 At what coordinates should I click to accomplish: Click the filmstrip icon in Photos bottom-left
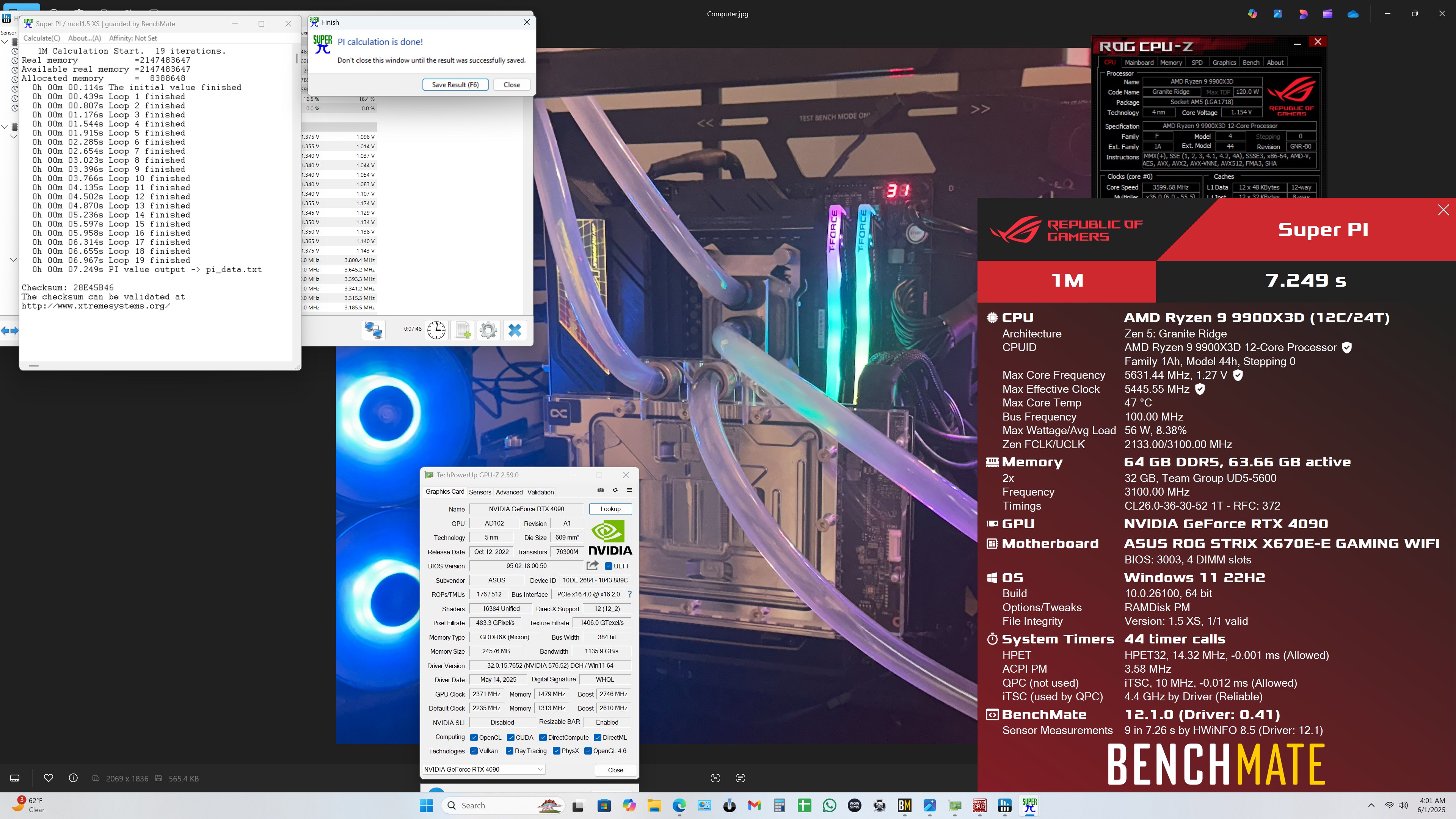(15, 778)
